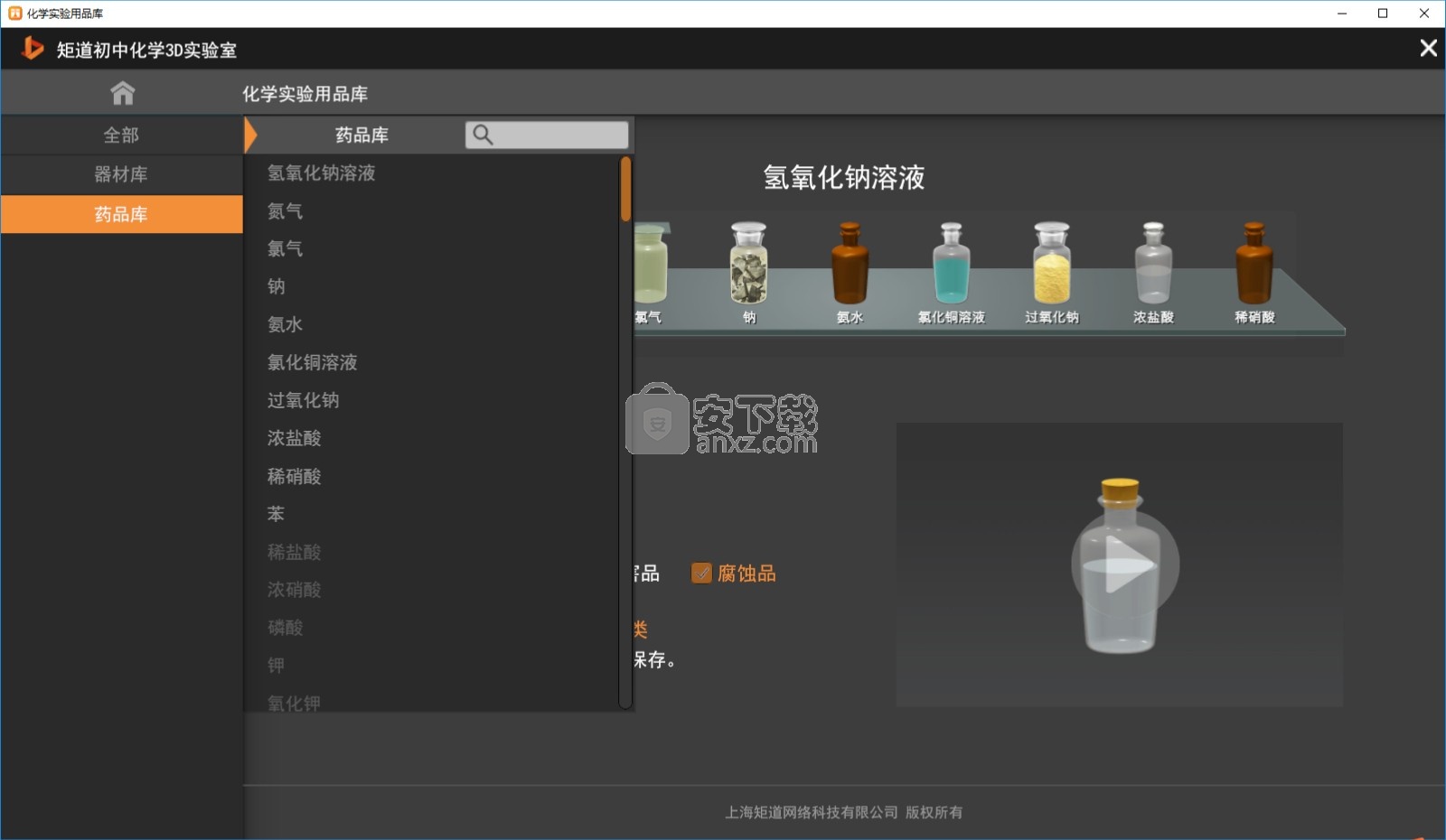
Task: Choose 磷酸 in the list
Action: [285, 628]
